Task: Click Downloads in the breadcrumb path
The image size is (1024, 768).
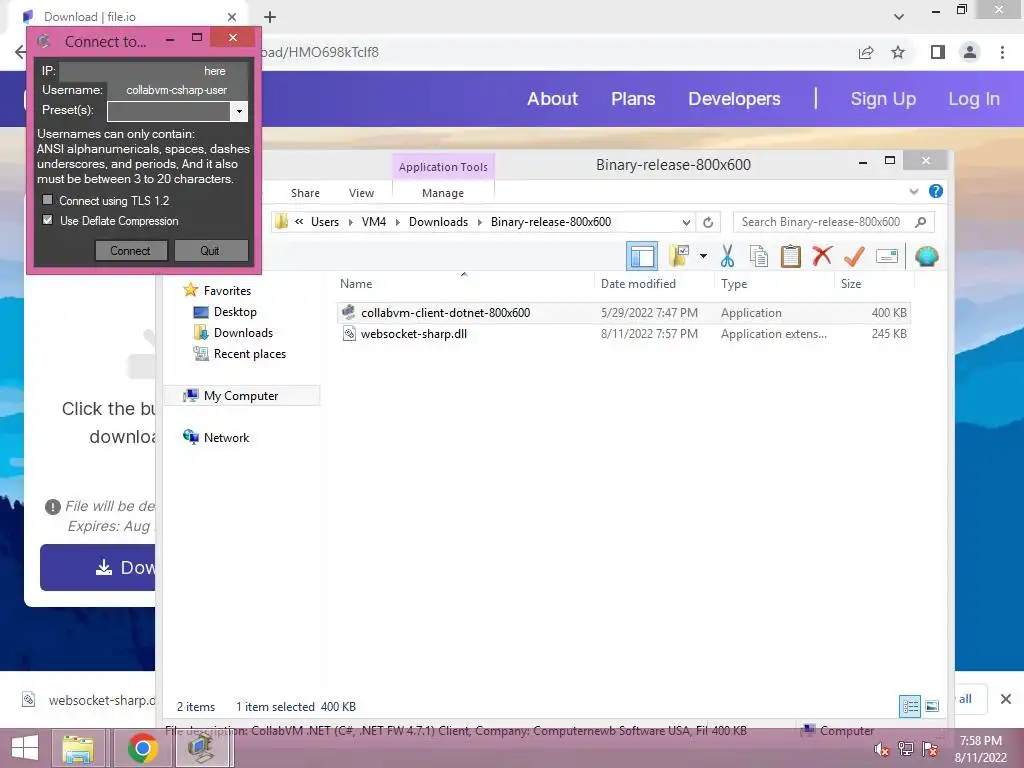Action: [x=438, y=222]
